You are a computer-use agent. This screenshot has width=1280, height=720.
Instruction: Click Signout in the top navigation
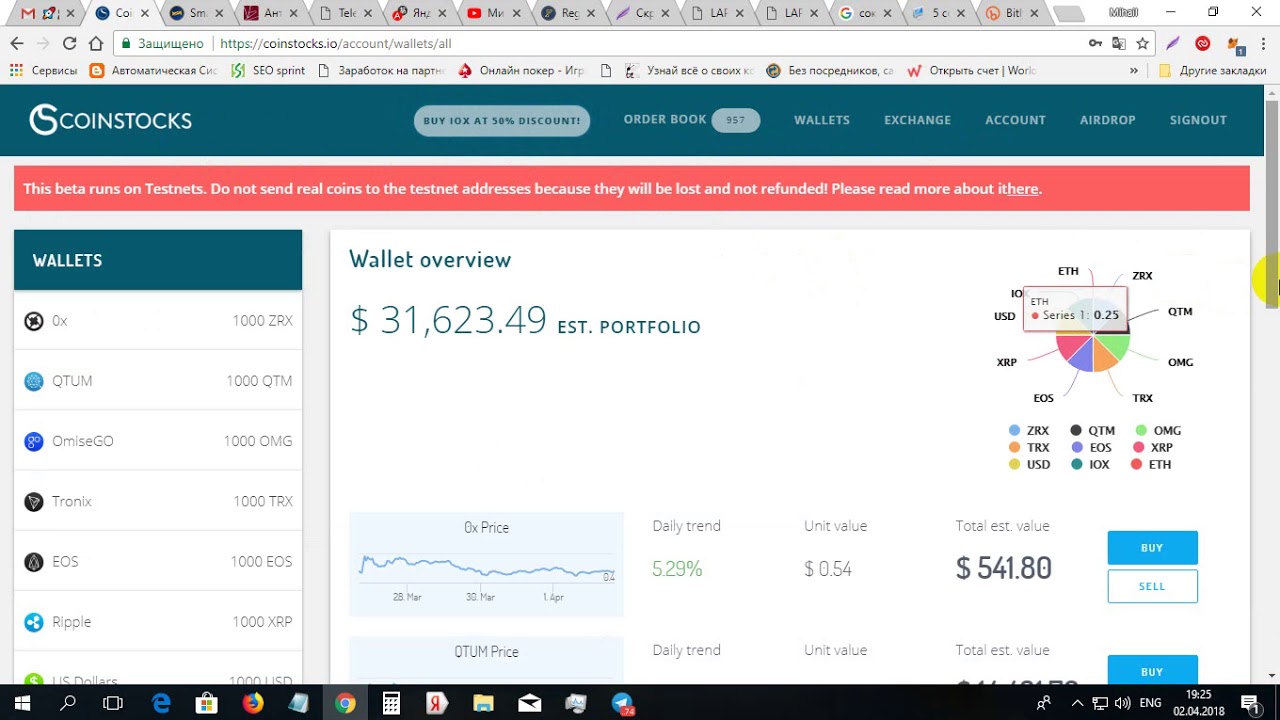click(1198, 120)
